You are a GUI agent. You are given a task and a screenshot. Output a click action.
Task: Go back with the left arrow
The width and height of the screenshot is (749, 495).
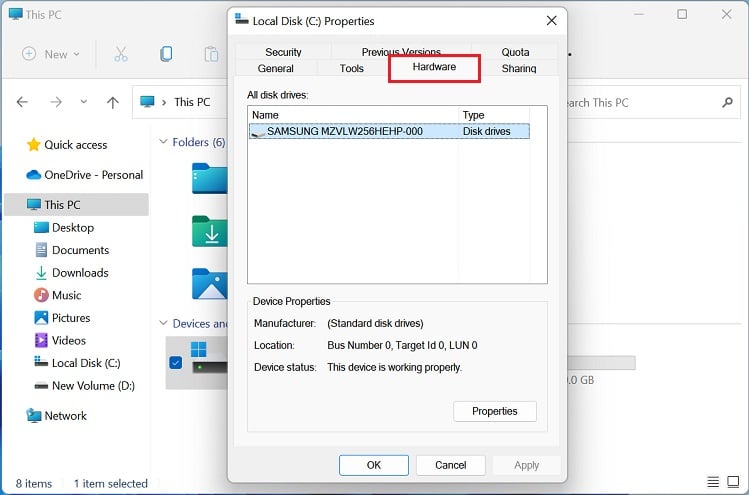tap(22, 102)
